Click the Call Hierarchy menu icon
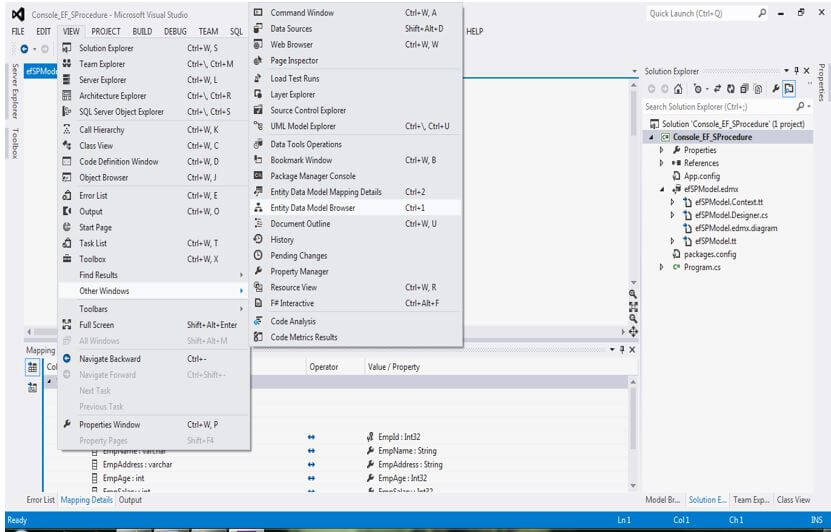 click(x=67, y=129)
